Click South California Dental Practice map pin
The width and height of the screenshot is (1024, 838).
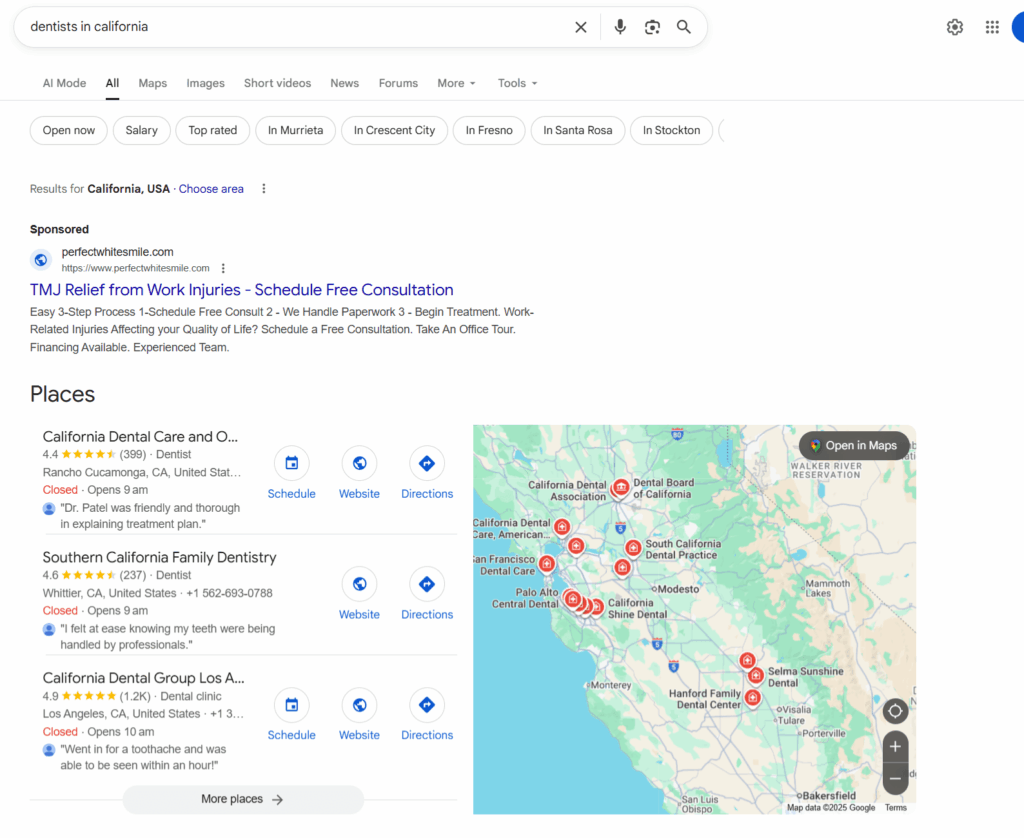pyautogui.click(x=632, y=547)
